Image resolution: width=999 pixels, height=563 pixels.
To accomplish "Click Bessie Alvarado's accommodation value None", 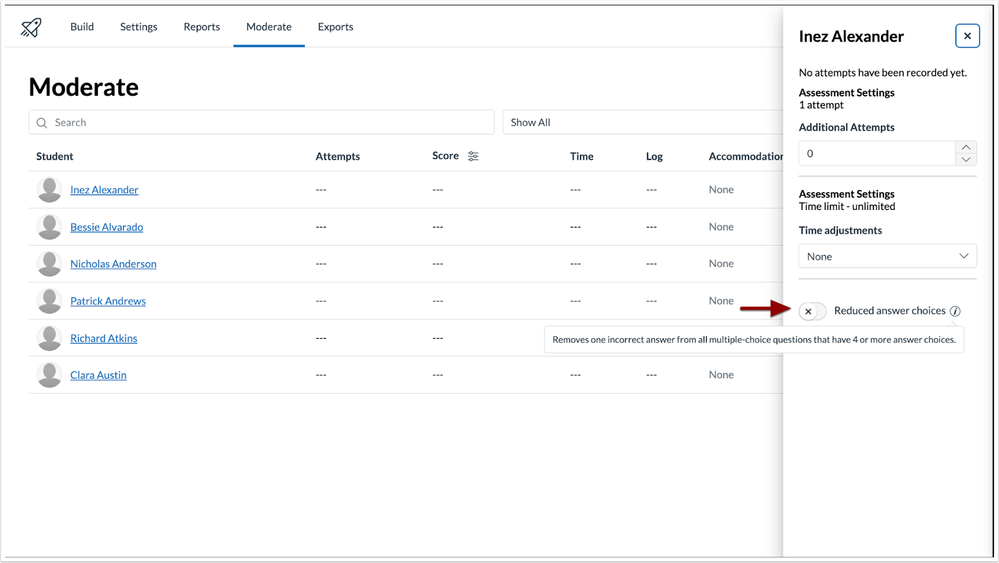I will pyautogui.click(x=721, y=226).
